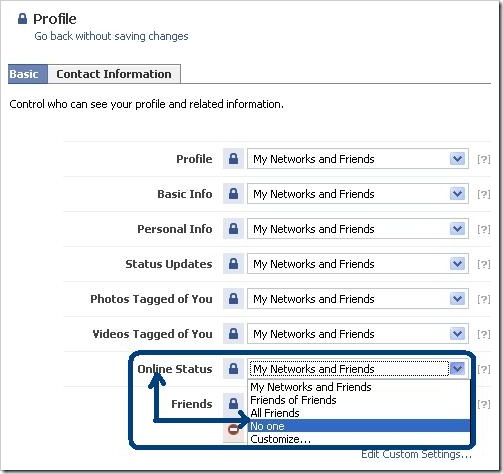Open Edit Custom Settings link
Screen dimensions: 503x474
(416, 454)
